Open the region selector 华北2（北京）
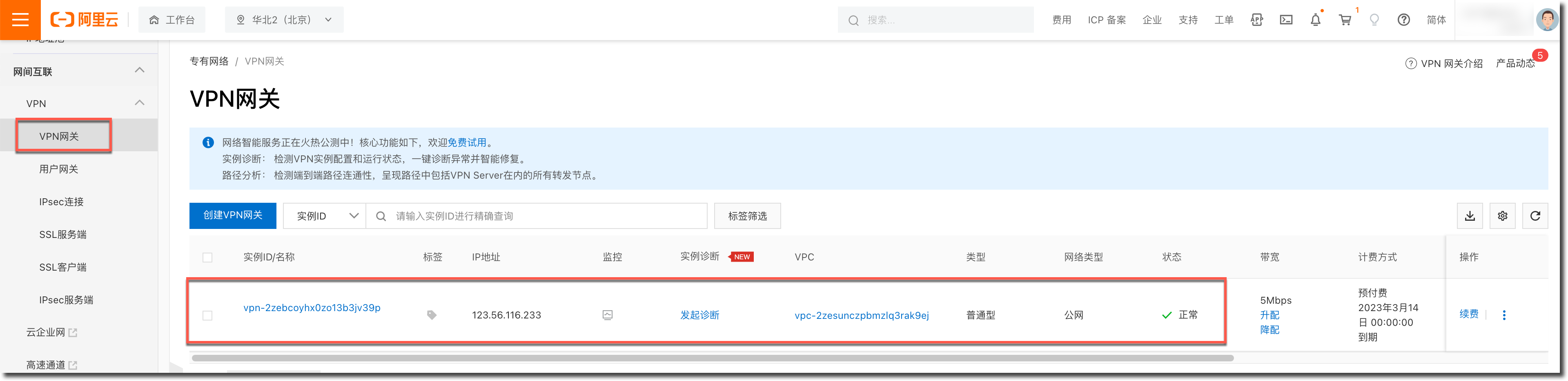Screen dimensions: 1568x381 point(284,20)
